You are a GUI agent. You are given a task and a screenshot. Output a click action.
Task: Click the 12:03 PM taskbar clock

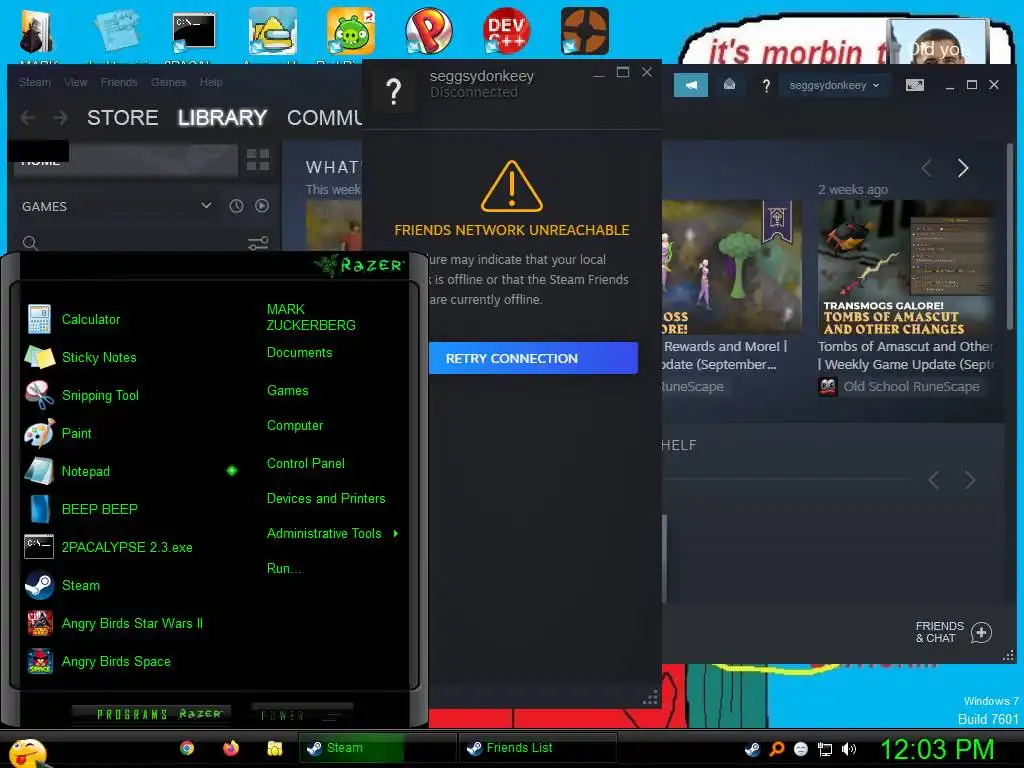[x=937, y=749]
